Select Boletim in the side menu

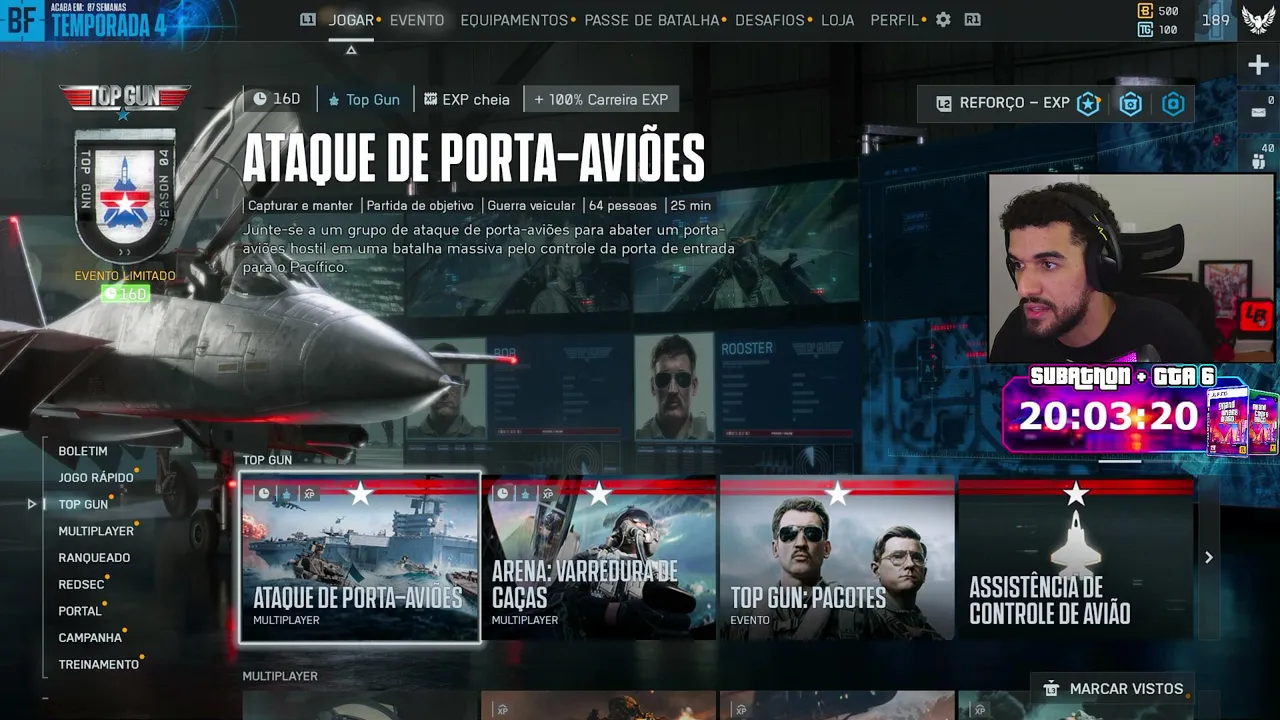click(x=83, y=451)
